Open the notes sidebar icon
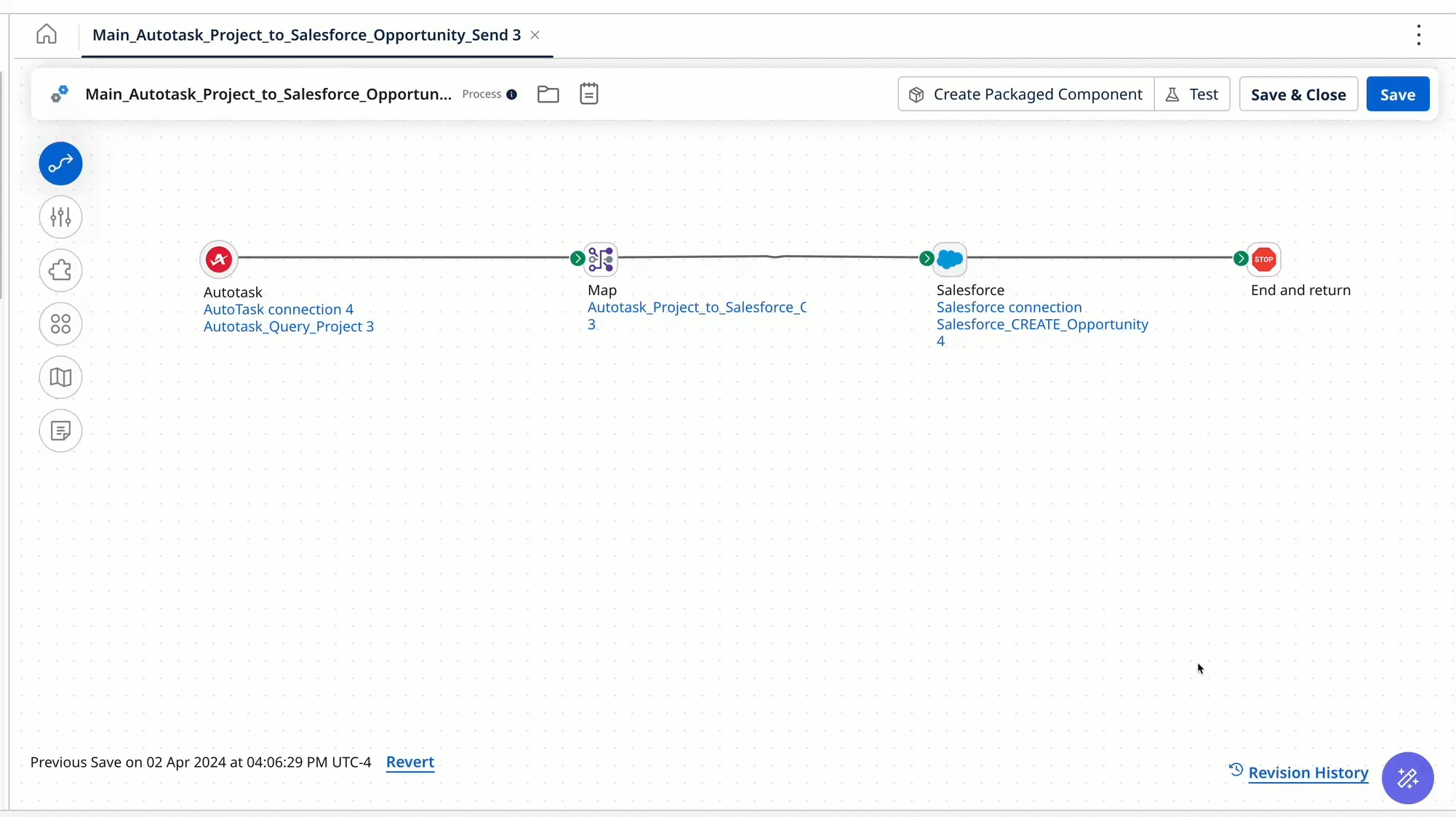The image size is (1456, 817). pos(60,431)
